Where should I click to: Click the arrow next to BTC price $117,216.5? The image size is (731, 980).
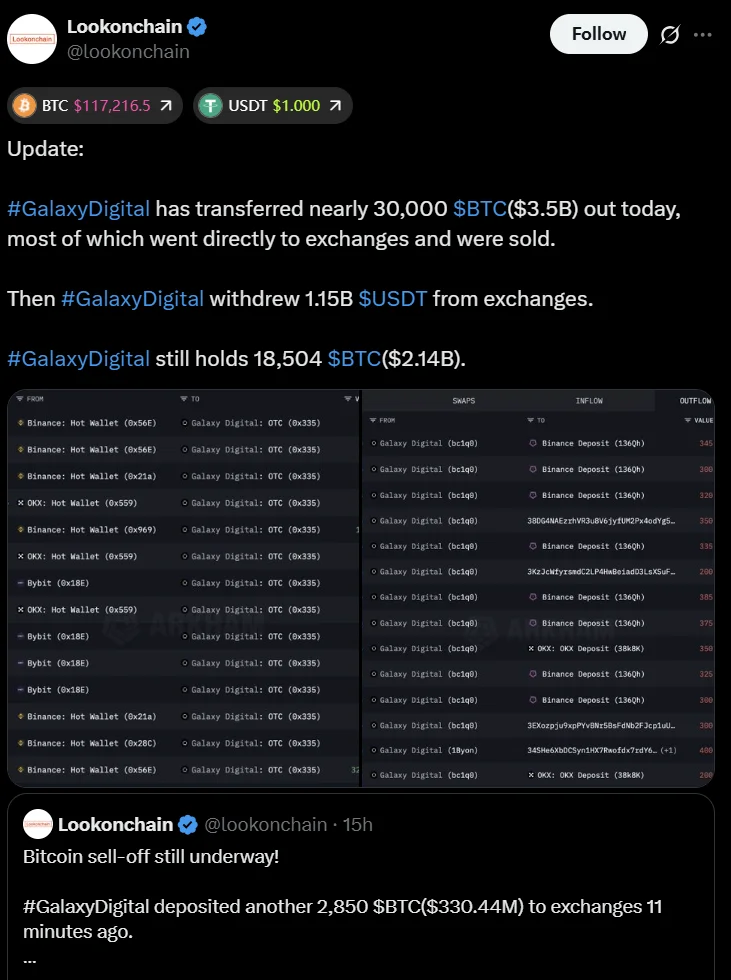click(165, 105)
